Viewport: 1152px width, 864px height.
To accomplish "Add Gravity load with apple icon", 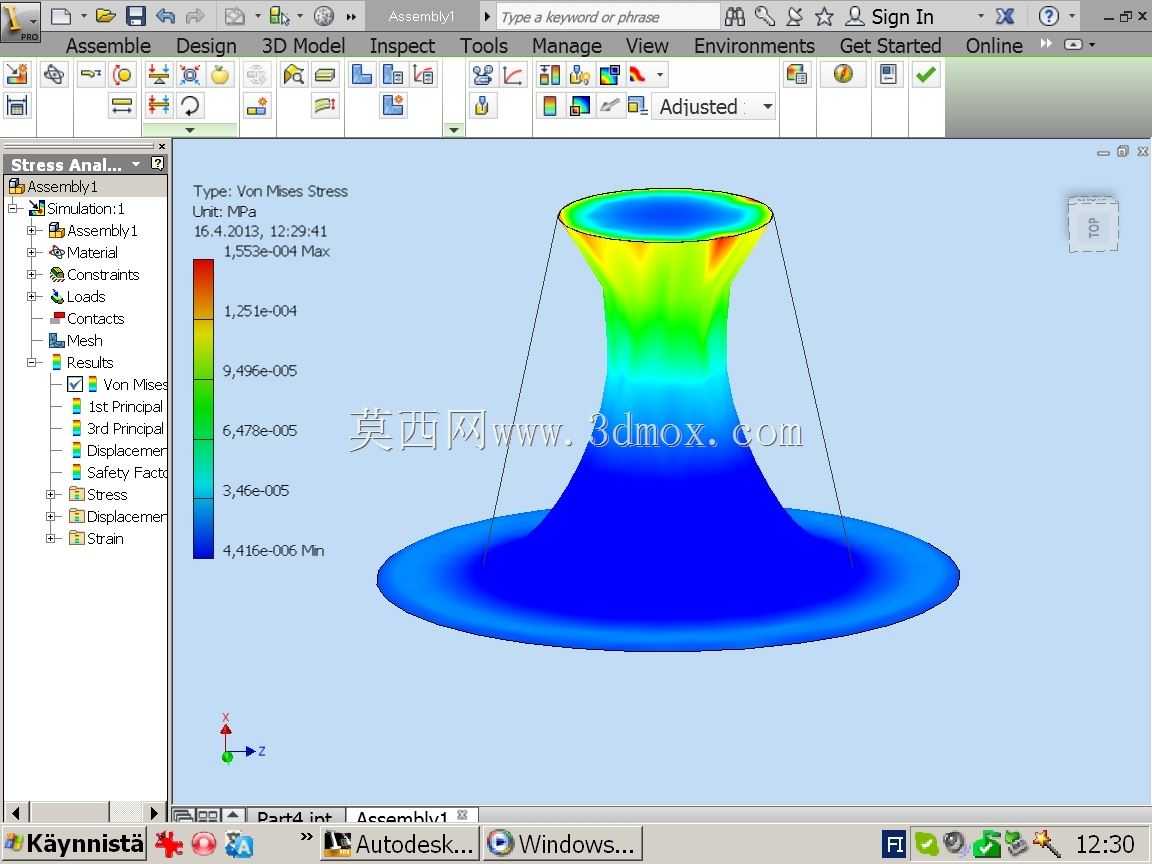I will point(220,74).
